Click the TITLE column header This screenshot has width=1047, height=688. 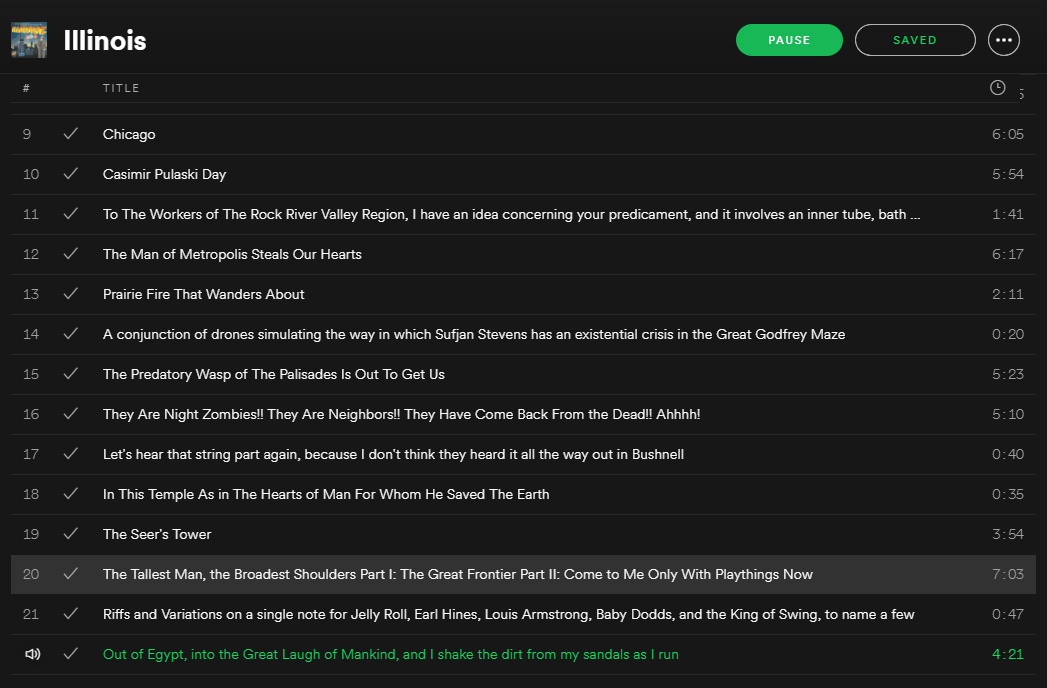(x=121, y=88)
